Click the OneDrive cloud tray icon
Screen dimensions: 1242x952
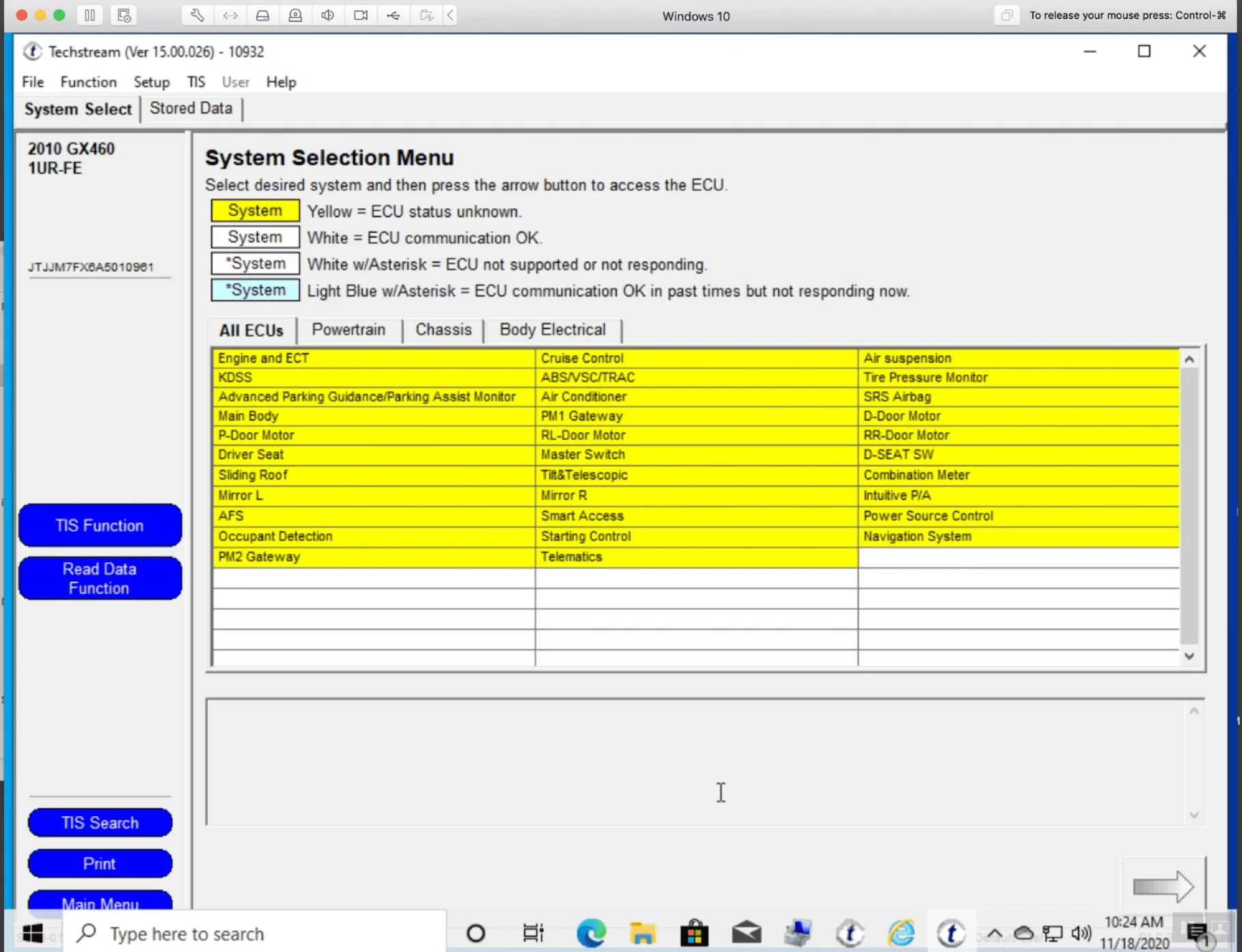pyautogui.click(x=1023, y=933)
